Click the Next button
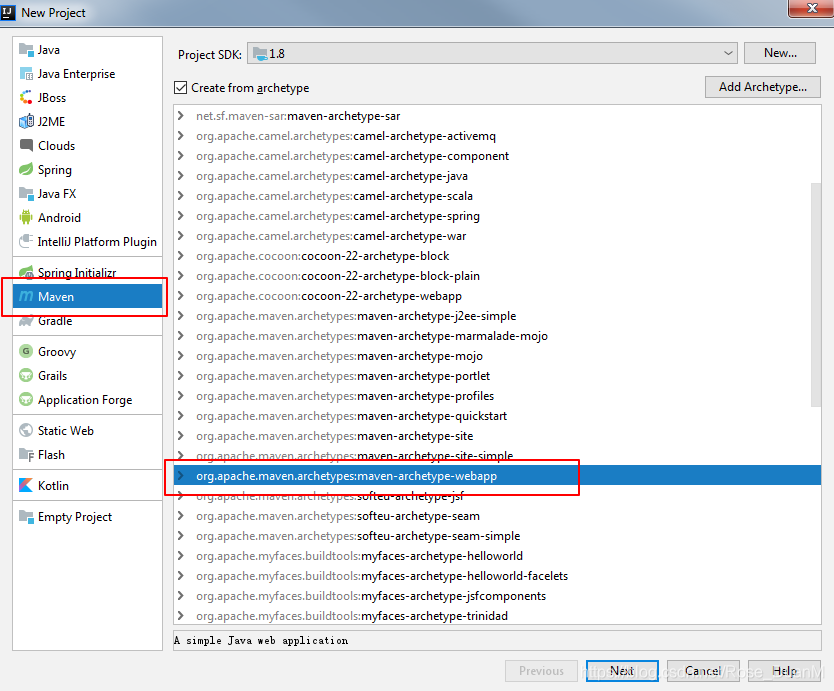The height and width of the screenshot is (691, 834). coord(622,671)
